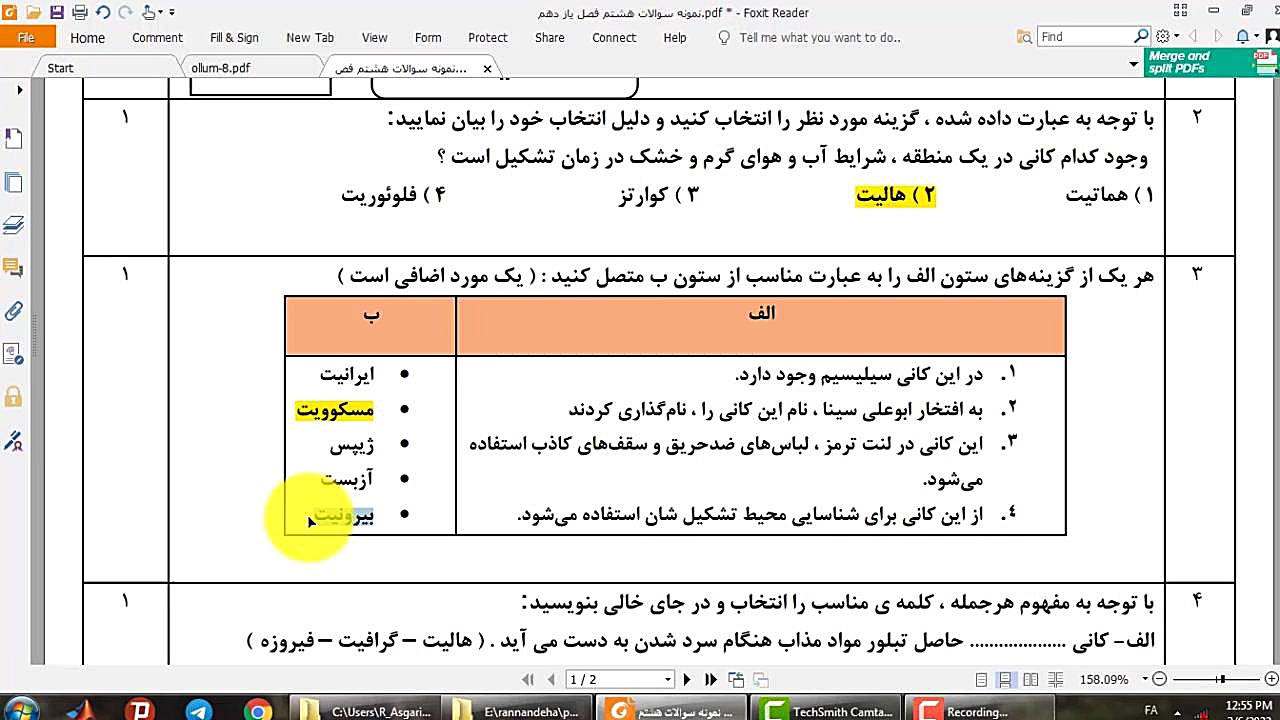Image resolution: width=1280 pixels, height=720 pixels.
Task: Open the Bookmarks panel in the sidebar
Action: click(13, 140)
